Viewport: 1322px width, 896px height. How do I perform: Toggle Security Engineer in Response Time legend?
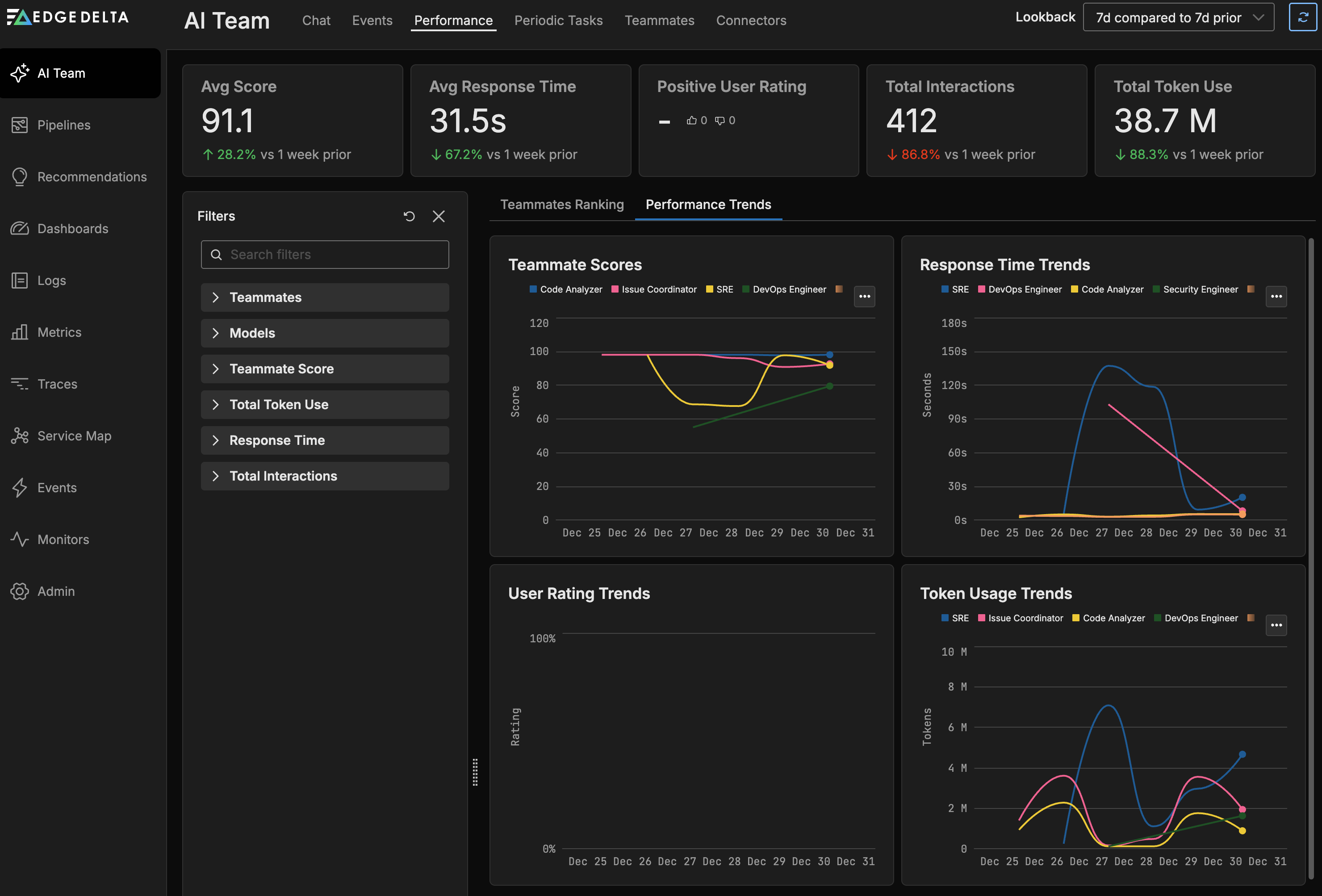click(1200, 289)
